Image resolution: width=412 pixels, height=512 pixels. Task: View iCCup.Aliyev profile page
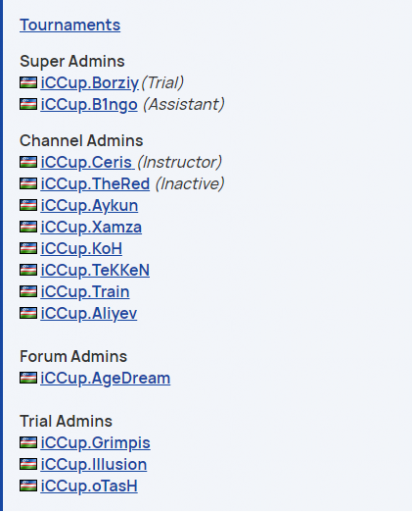pos(89,313)
